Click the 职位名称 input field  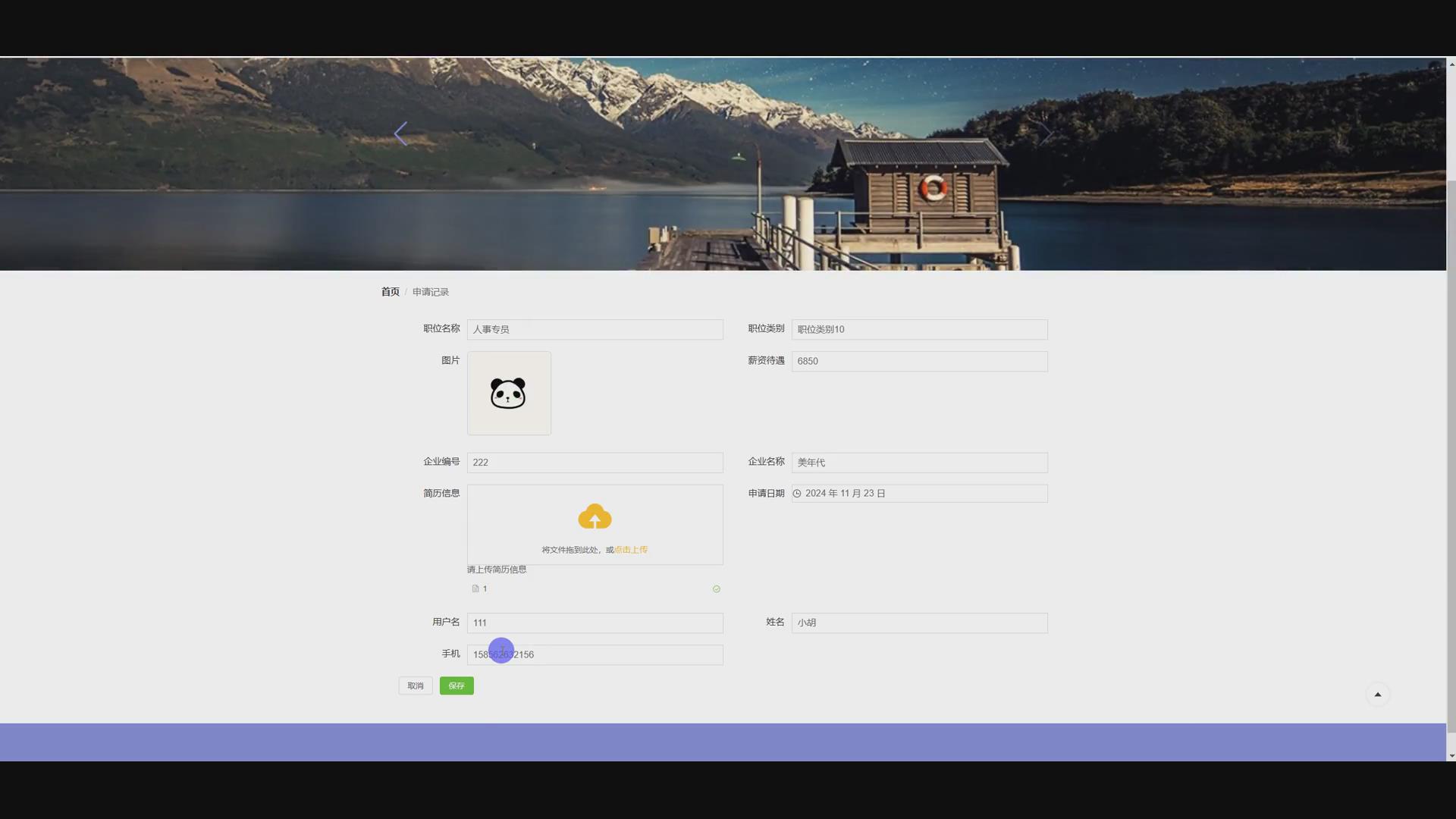595,329
